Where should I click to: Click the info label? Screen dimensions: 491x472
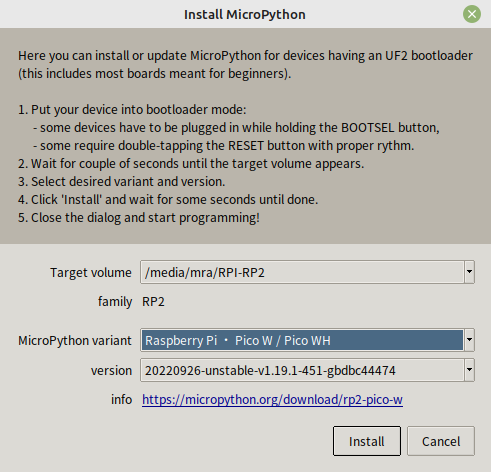click(x=122, y=399)
